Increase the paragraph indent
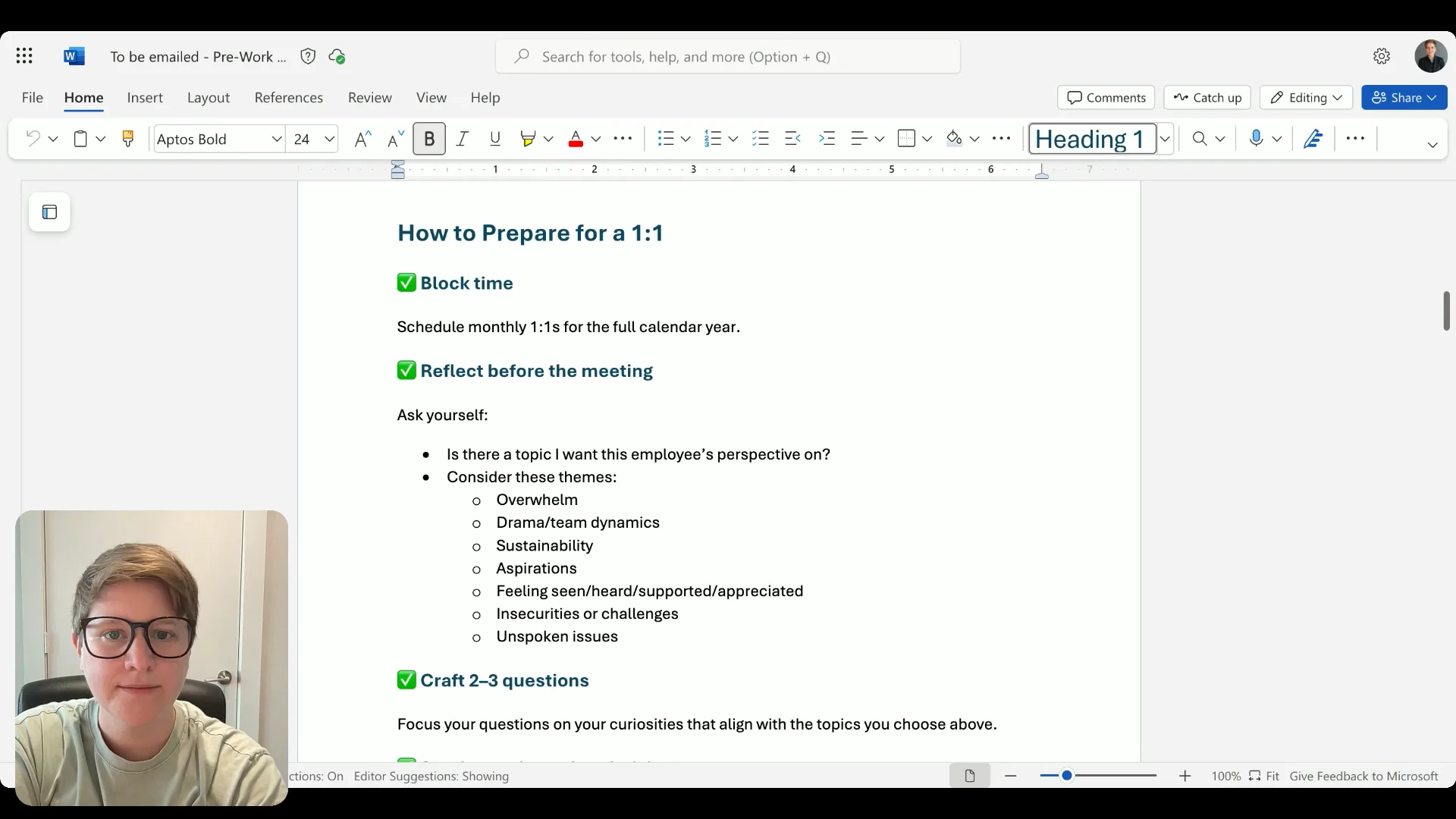This screenshot has width=1456, height=819. pyautogui.click(x=827, y=139)
